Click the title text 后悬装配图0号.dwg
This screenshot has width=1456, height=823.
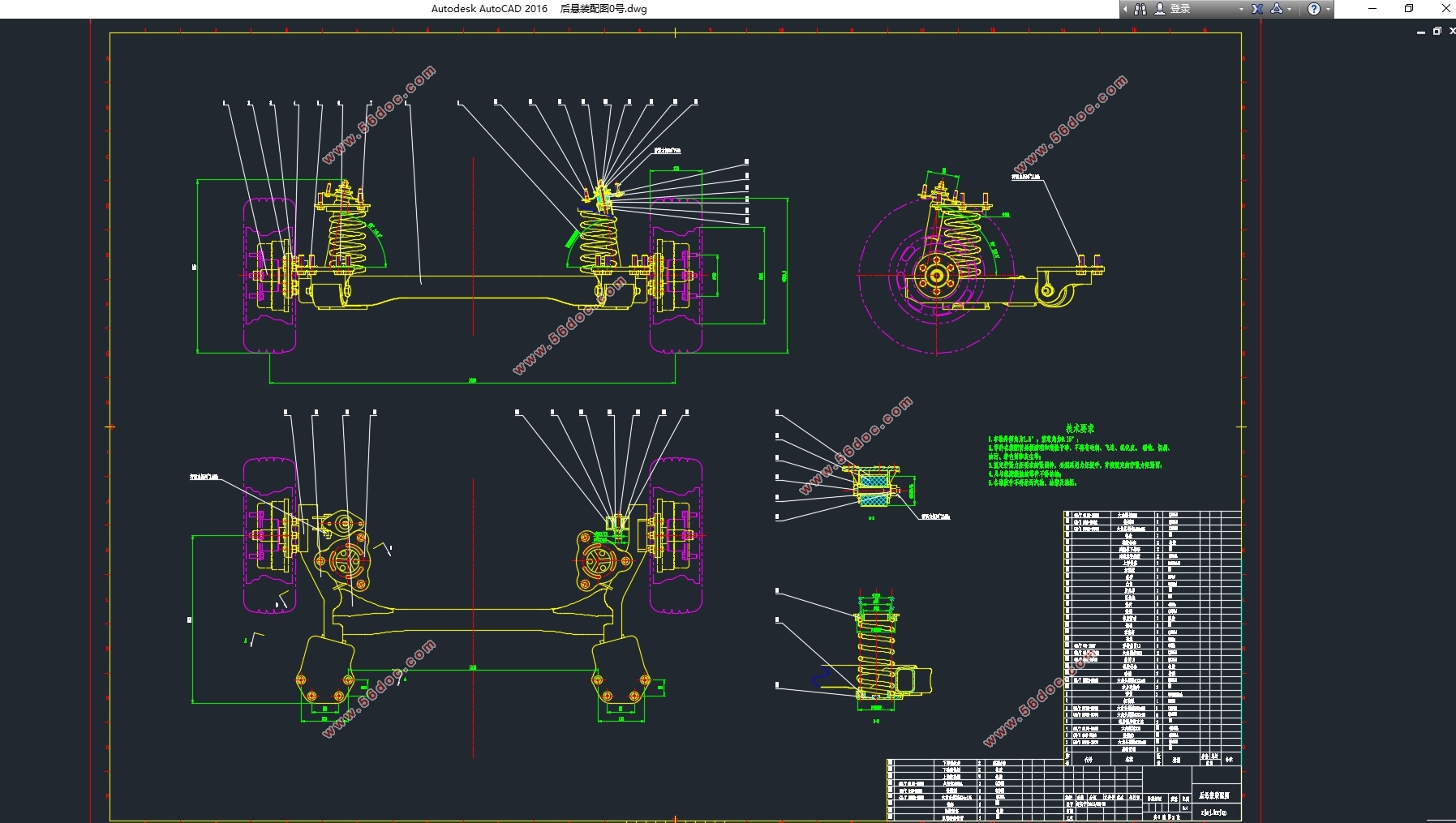pyautogui.click(x=603, y=9)
